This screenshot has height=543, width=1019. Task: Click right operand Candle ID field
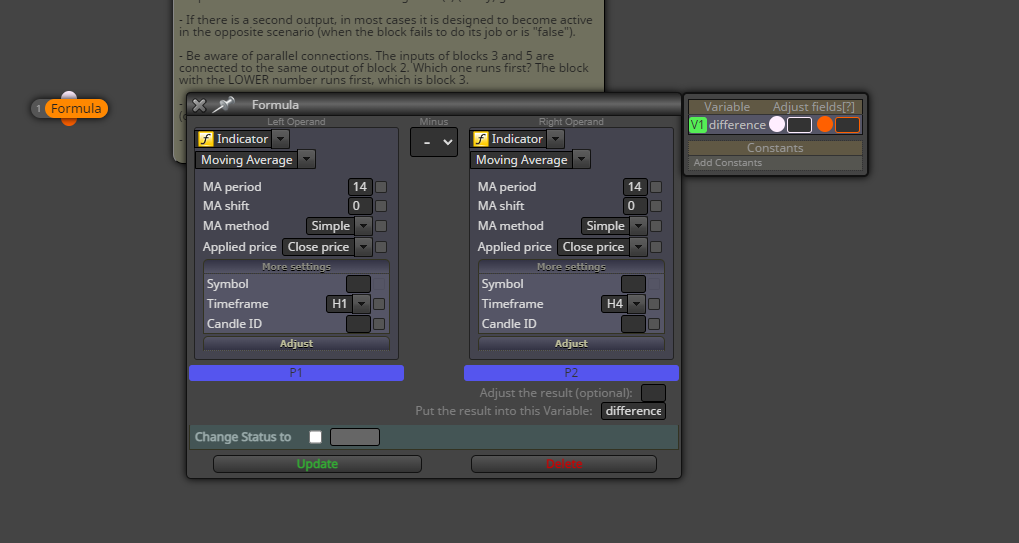tap(633, 323)
